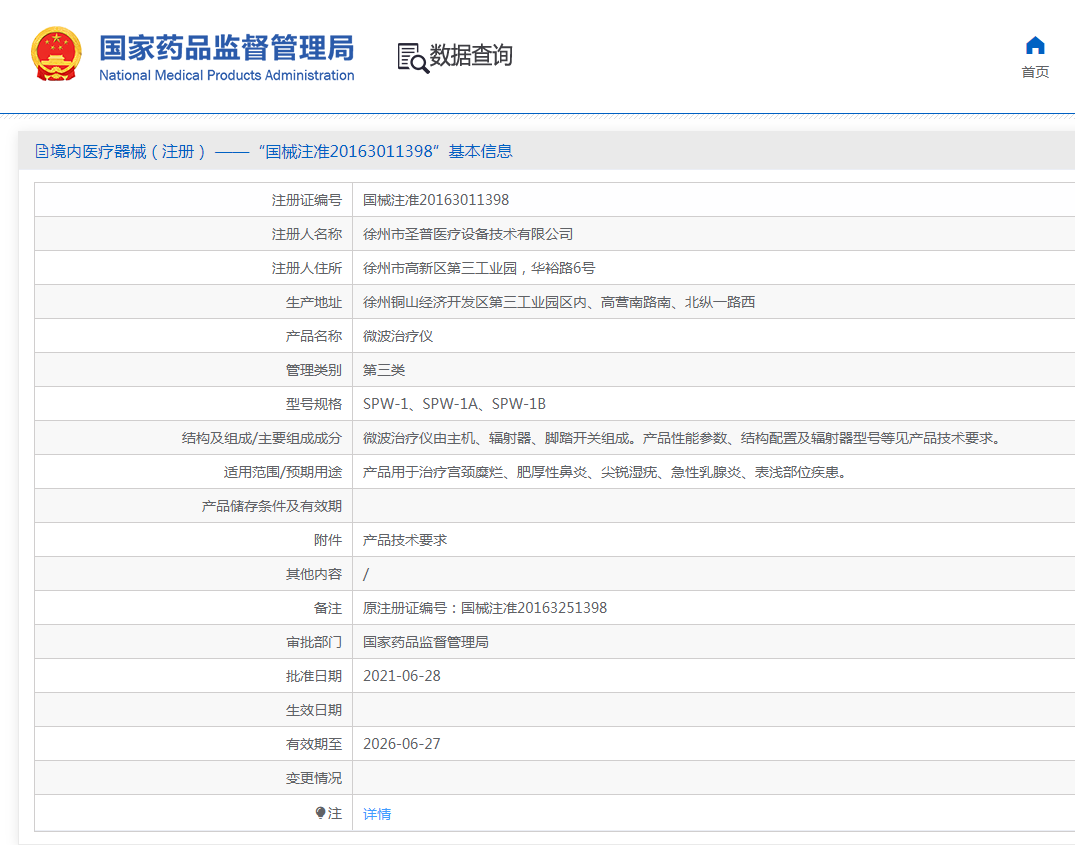The height and width of the screenshot is (845, 1075).
Task: Click the 有效期至 label cell
Action: 193,744
